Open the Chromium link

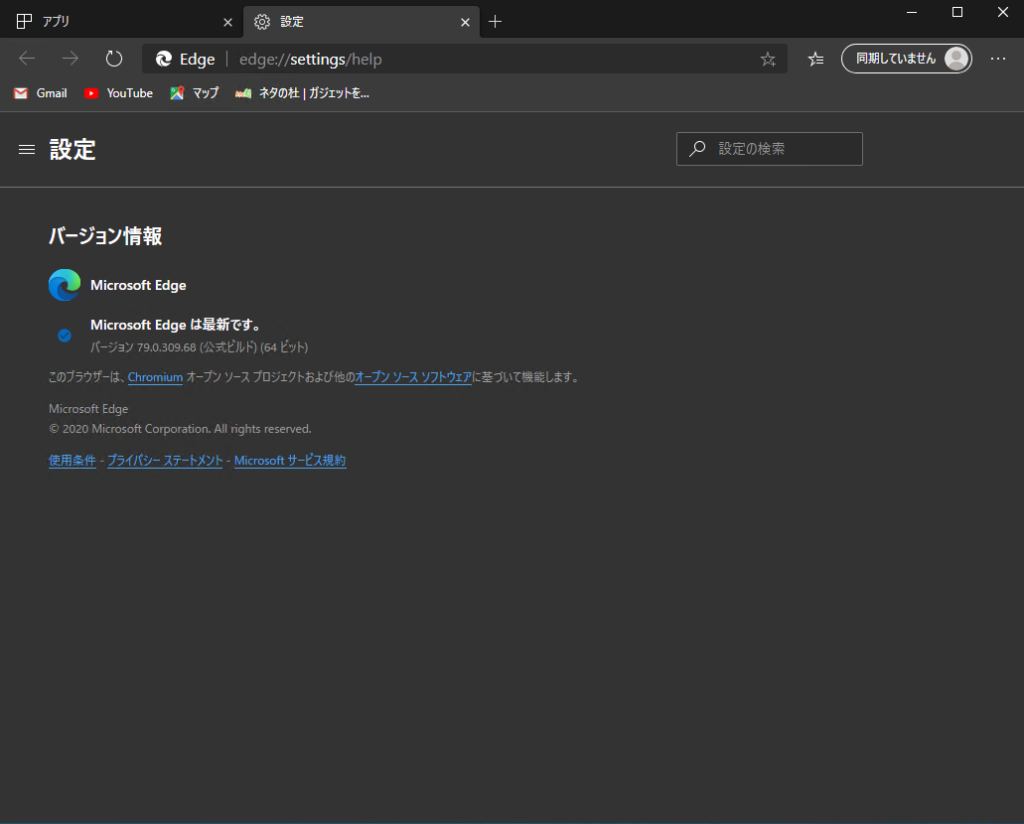(155, 377)
